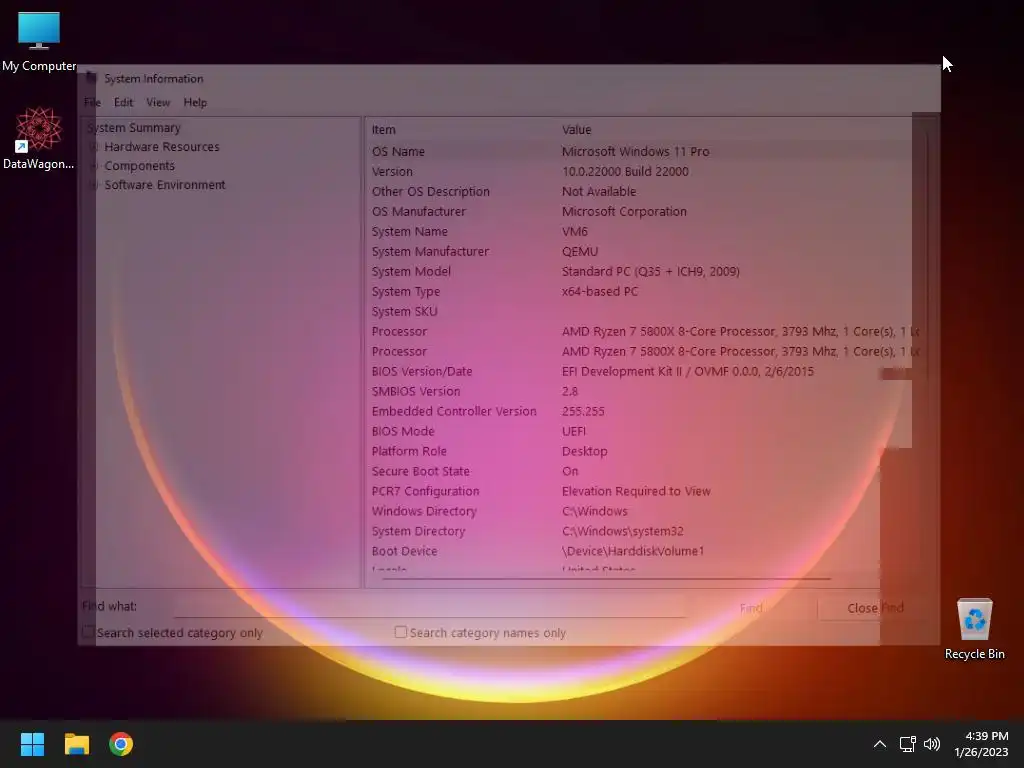The height and width of the screenshot is (768, 1024).
Task: Launch File Explorer from taskbar
Action: tap(76, 744)
